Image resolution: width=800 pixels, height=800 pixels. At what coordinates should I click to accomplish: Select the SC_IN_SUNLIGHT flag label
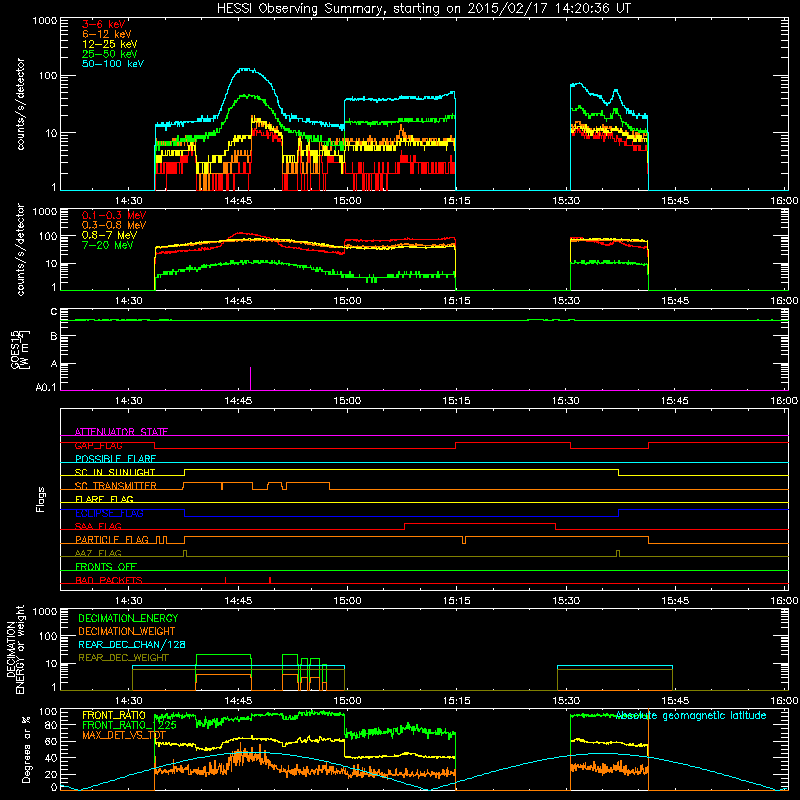point(115,472)
